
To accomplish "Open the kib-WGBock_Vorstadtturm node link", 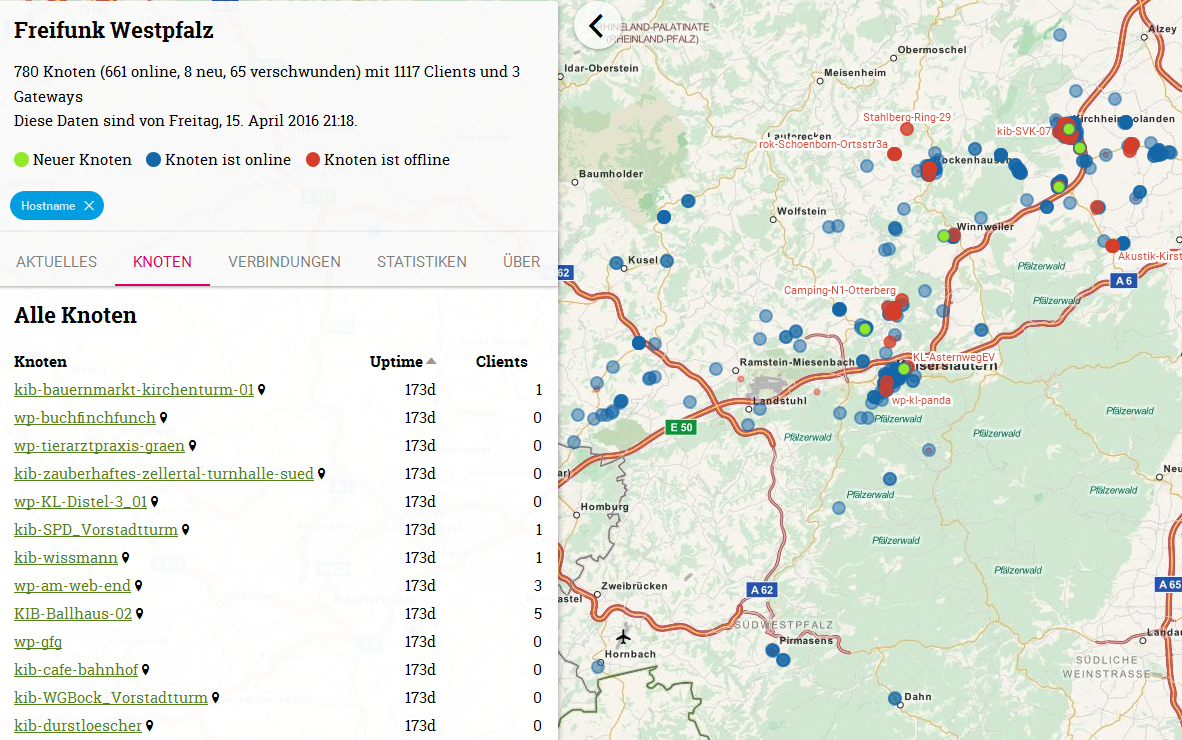I will (111, 698).
